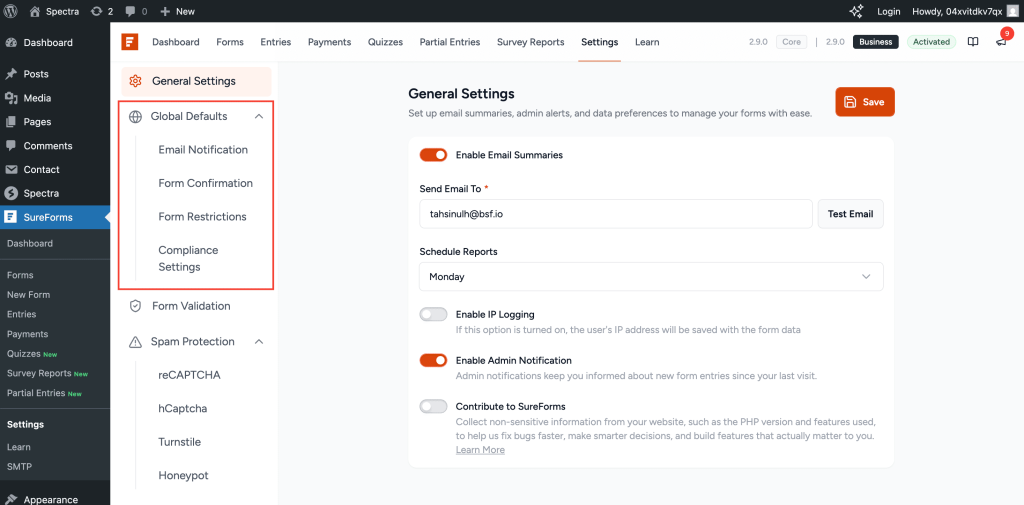Open Turnstile settings
Image resolution: width=1024 pixels, height=505 pixels.
pos(180,442)
